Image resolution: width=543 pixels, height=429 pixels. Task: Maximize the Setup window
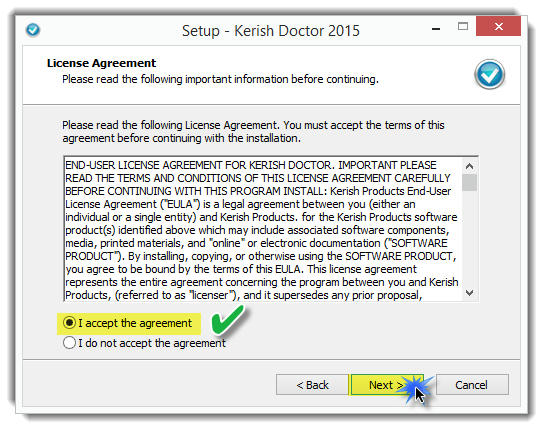click(463, 27)
